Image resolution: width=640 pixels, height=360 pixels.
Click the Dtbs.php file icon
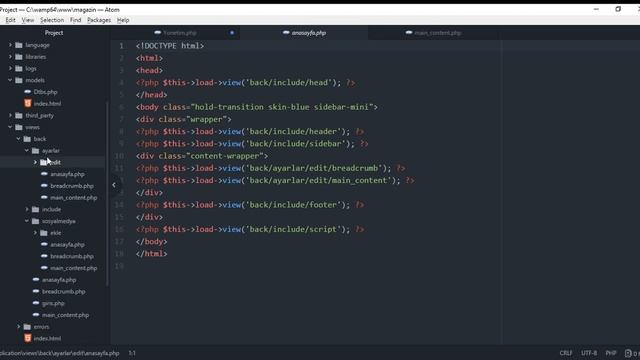tap(28, 92)
